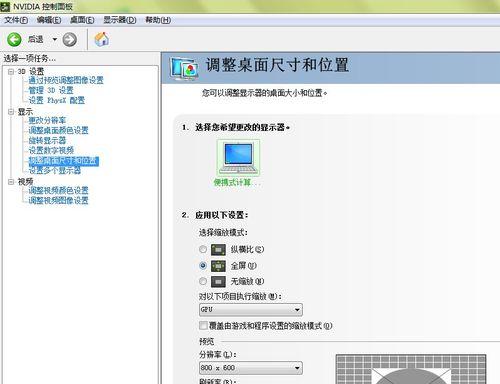This screenshot has width=500, height=384.
Task: Click the green Back arrow icon
Action: [x=14, y=40]
